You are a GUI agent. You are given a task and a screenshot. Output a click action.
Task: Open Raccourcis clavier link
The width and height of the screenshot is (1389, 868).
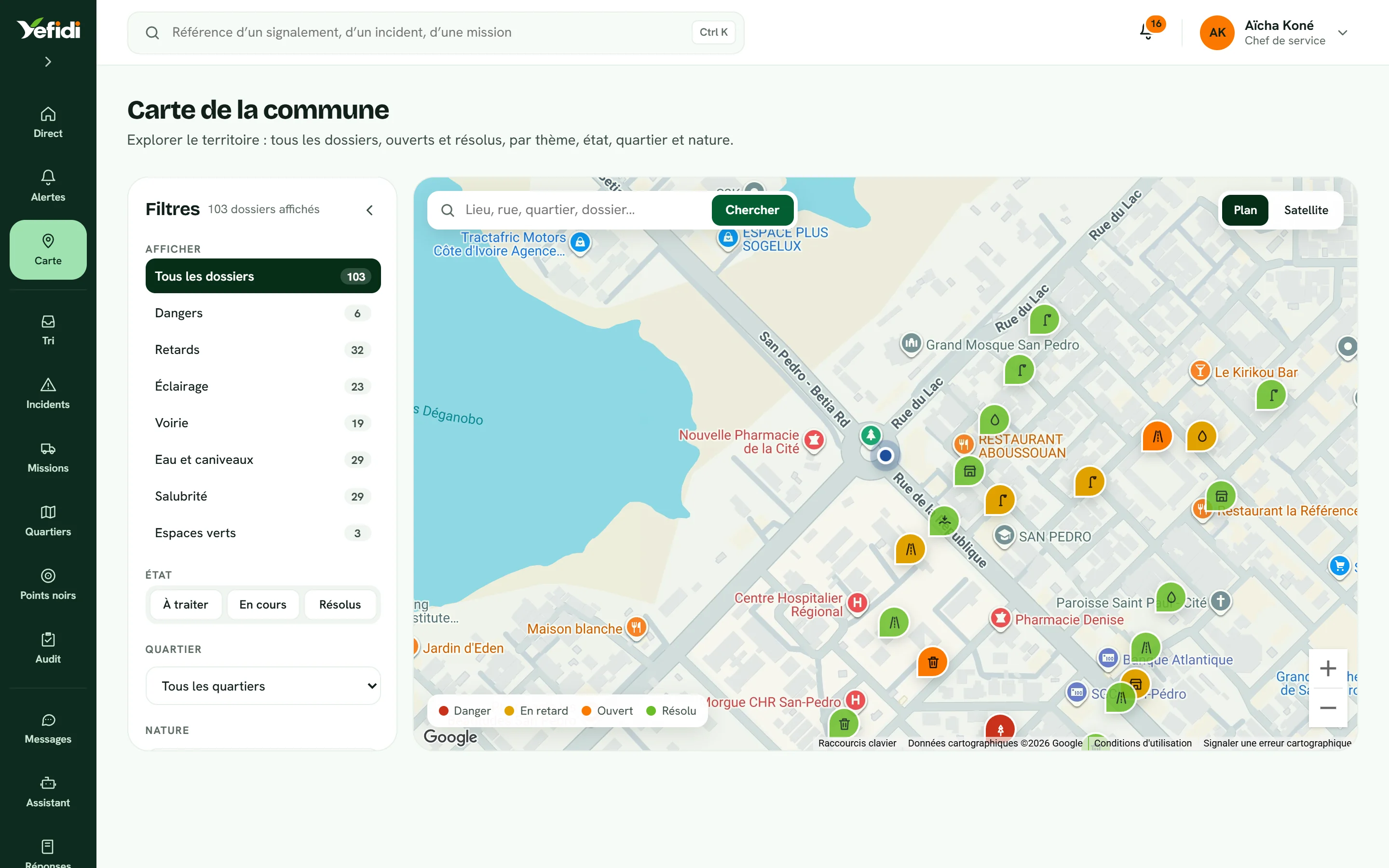pos(857,743)
